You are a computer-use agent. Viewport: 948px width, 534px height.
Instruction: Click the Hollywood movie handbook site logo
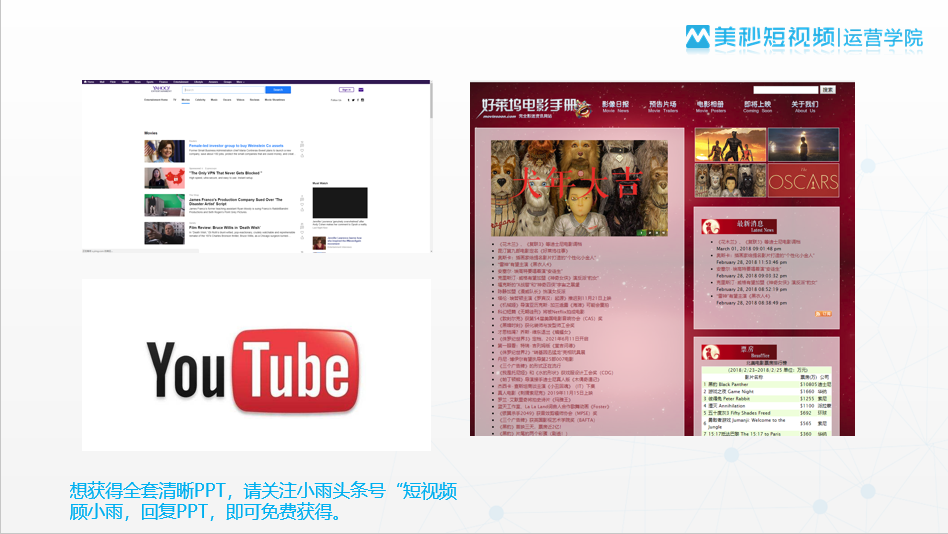click(x=535, y=108)
